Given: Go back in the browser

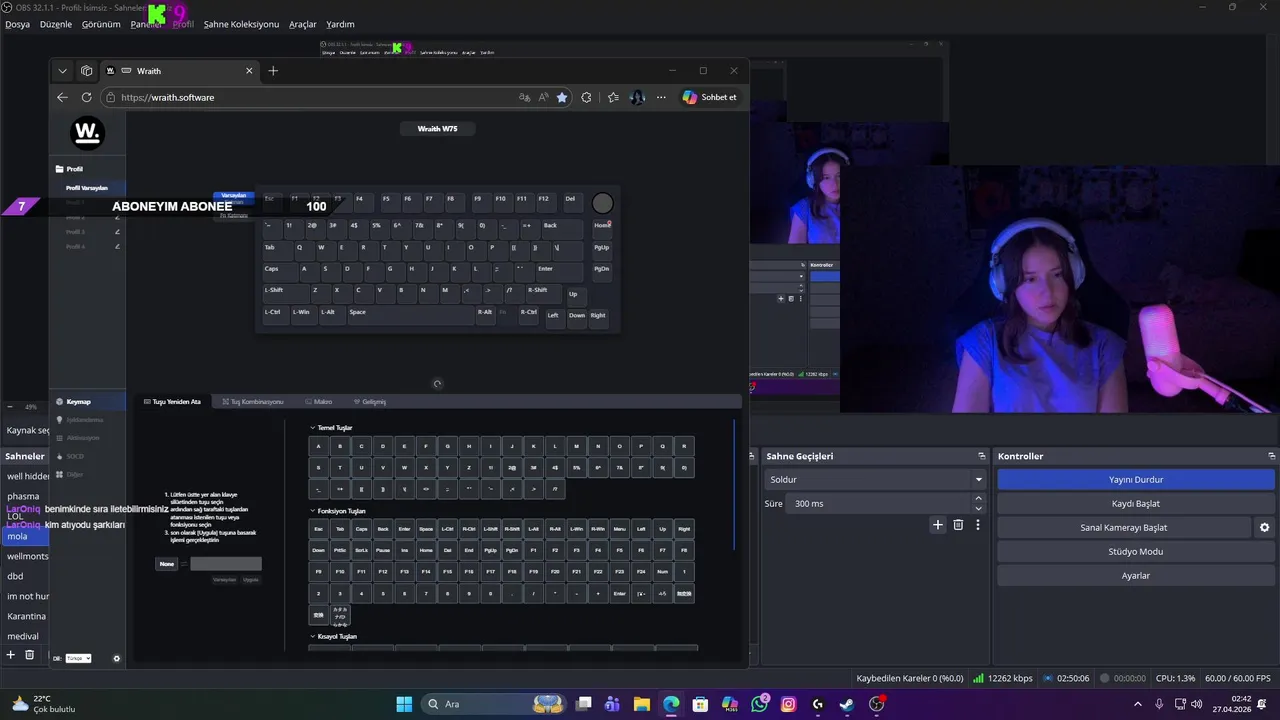Looking at the screenshot, I should (62, 97).
